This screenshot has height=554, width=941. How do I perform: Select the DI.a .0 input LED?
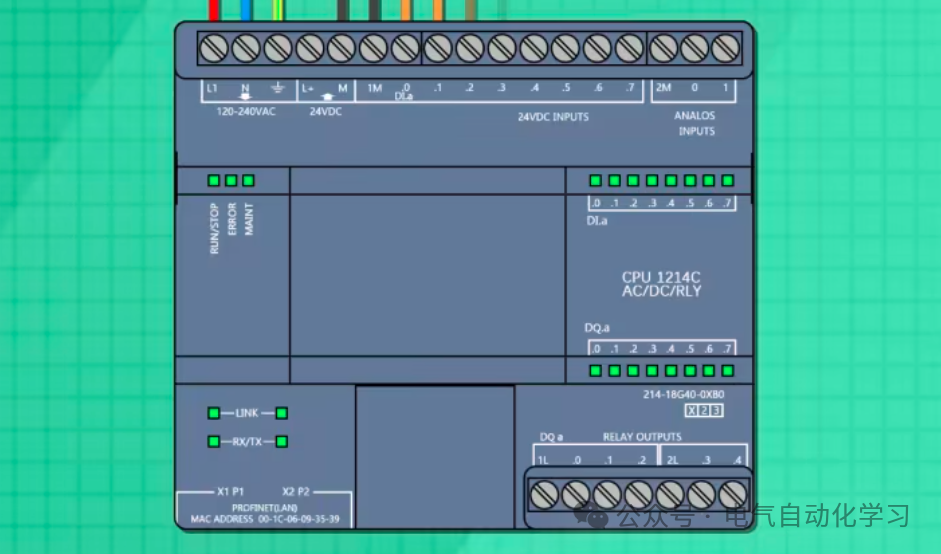595,181
